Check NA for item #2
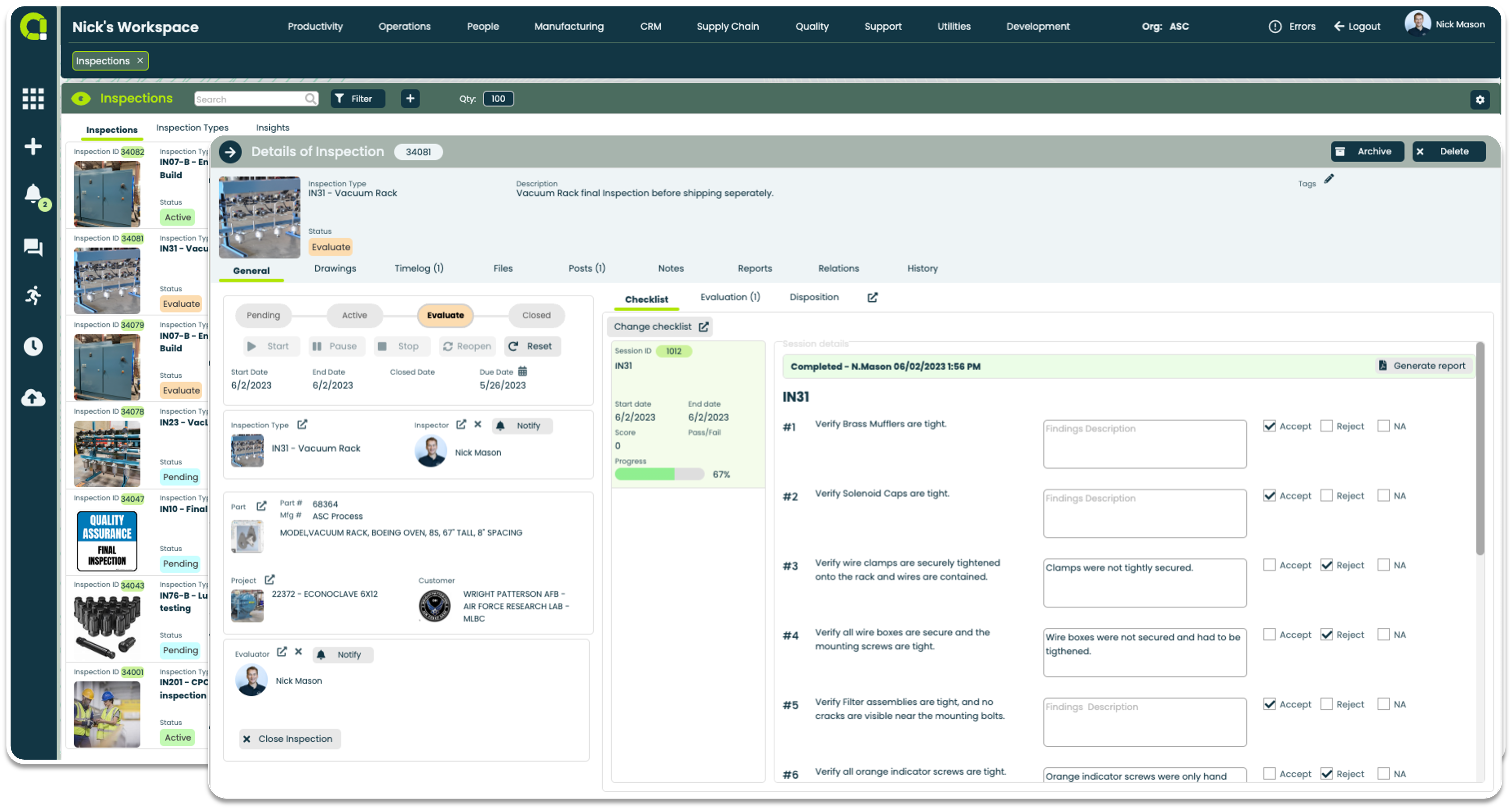The height and width of the screenshot is (810, 1512). point(1384,496)
